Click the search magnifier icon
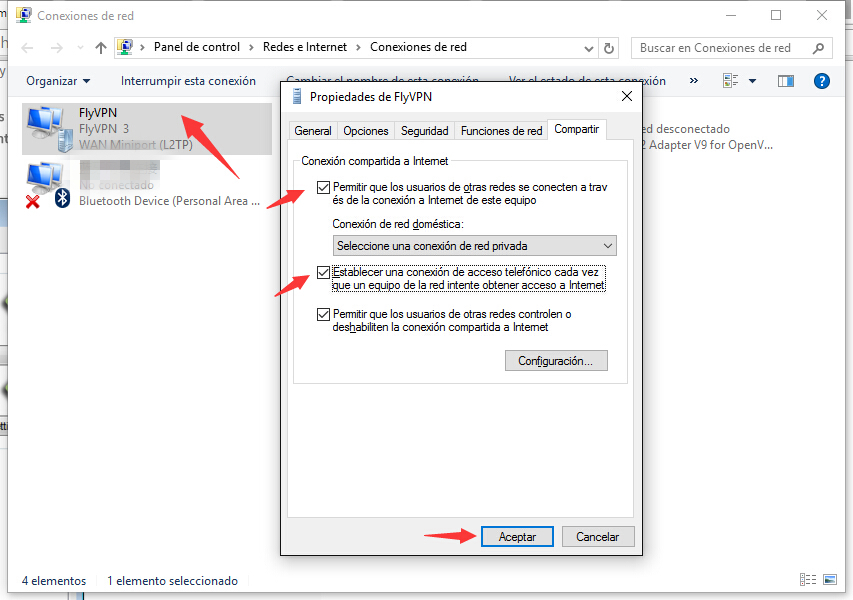853x600 pixels. tap(818, 48)
